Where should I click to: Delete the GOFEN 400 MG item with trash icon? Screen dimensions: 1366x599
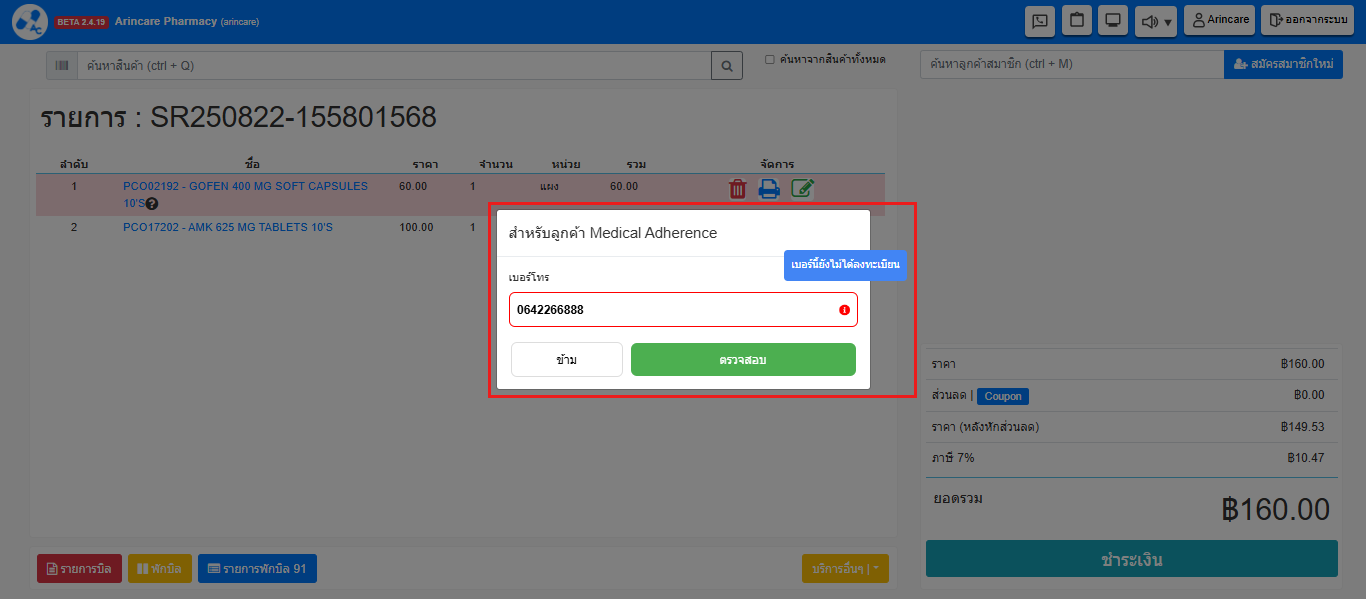pyautogui.click(x=737, y=188)
